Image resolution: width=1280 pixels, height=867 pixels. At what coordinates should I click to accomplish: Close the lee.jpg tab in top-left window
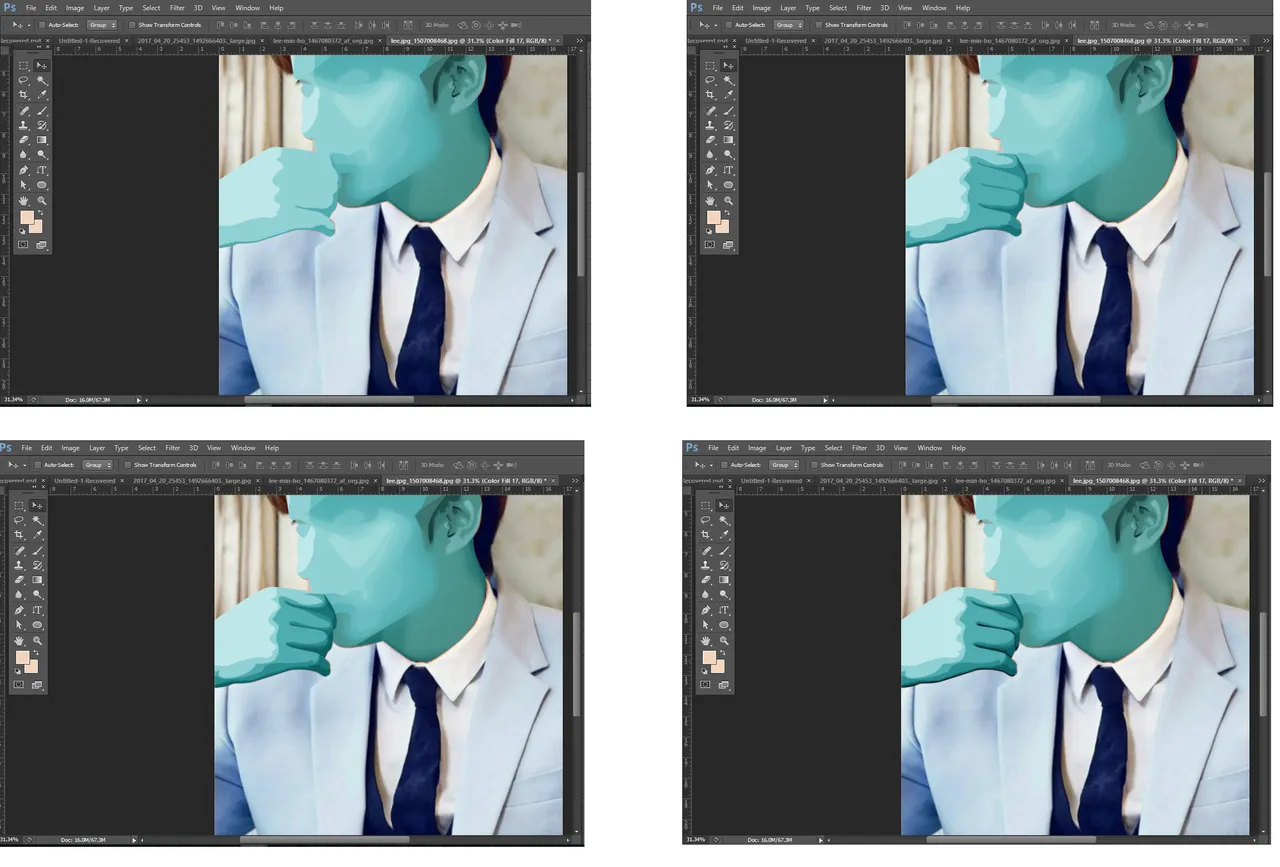[558, 40]
